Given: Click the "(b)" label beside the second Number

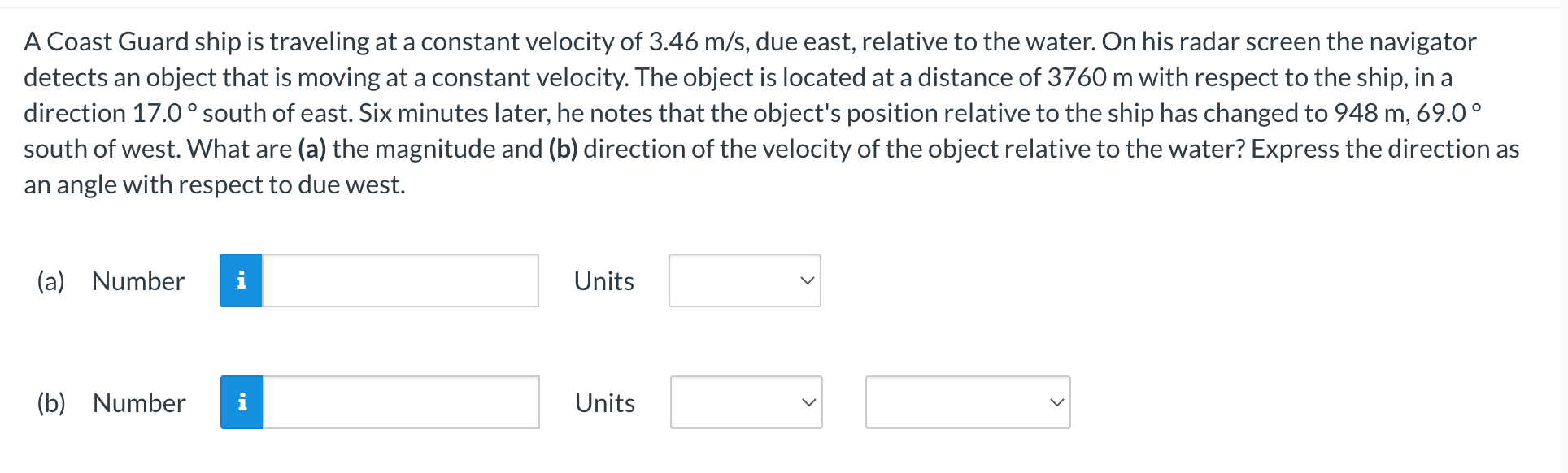Looking at the screenshot, I should click(51, 403).
